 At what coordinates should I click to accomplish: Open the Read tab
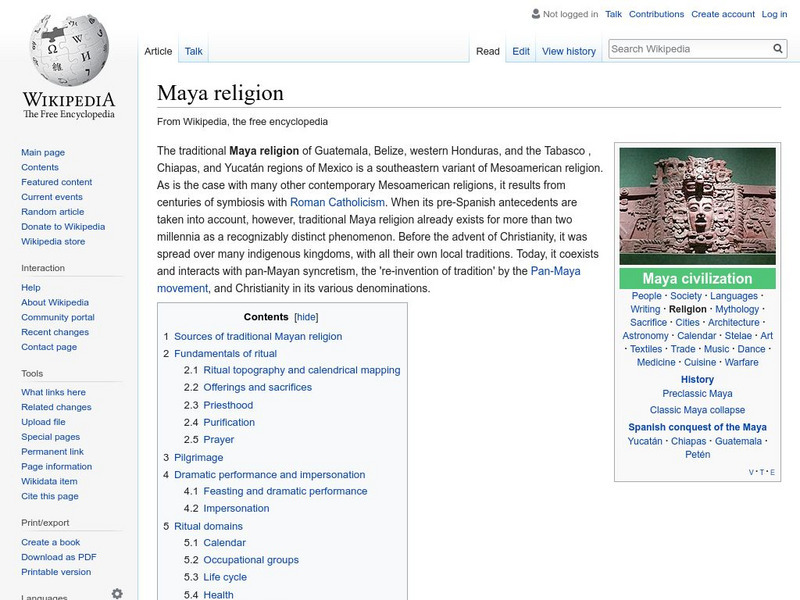(488, 51)
